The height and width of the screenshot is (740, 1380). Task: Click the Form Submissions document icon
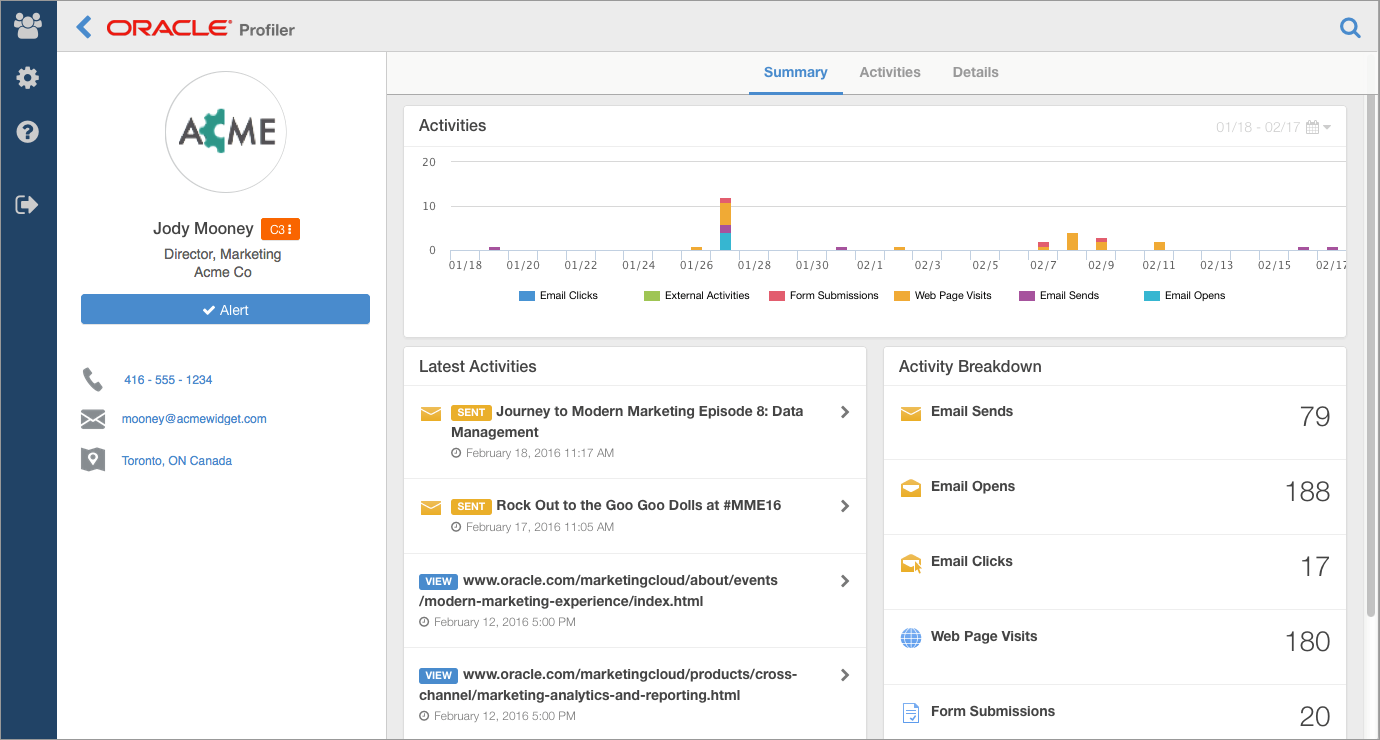click(x=911, y=713)
